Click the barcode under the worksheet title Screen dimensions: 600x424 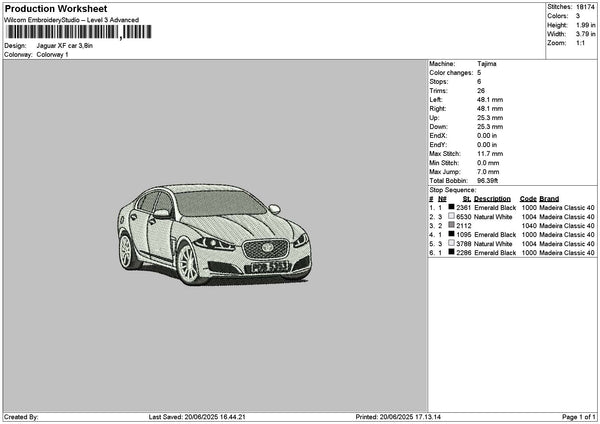[60, 32]
